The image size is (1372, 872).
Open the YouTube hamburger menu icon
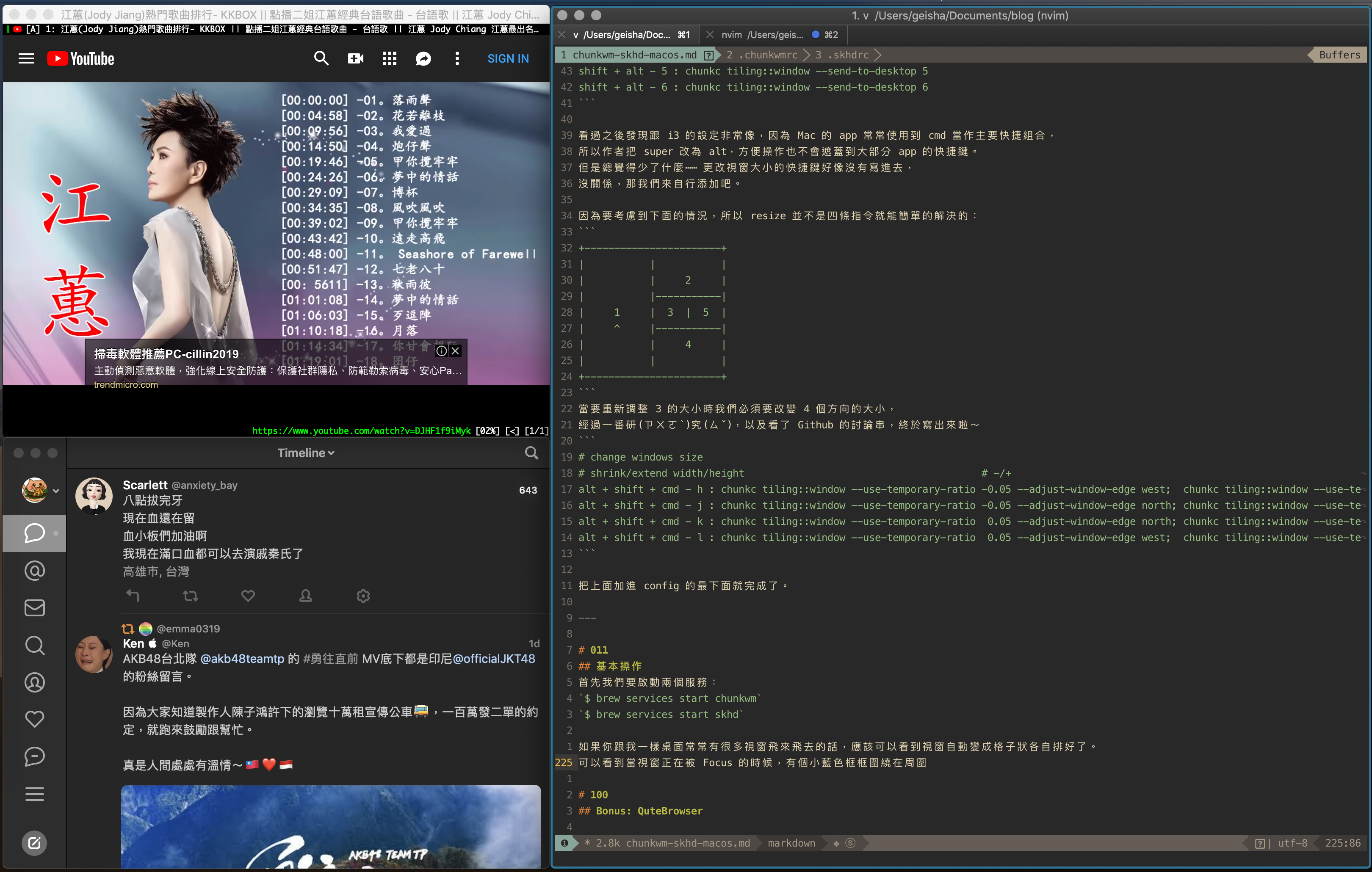pos(26,58)
